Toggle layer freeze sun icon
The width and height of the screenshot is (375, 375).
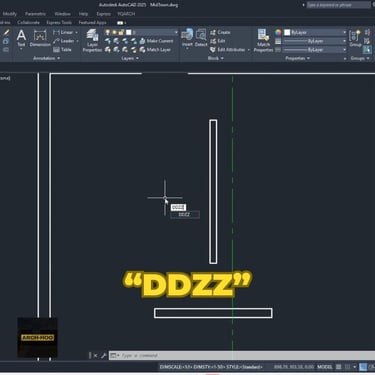point(114,32)
